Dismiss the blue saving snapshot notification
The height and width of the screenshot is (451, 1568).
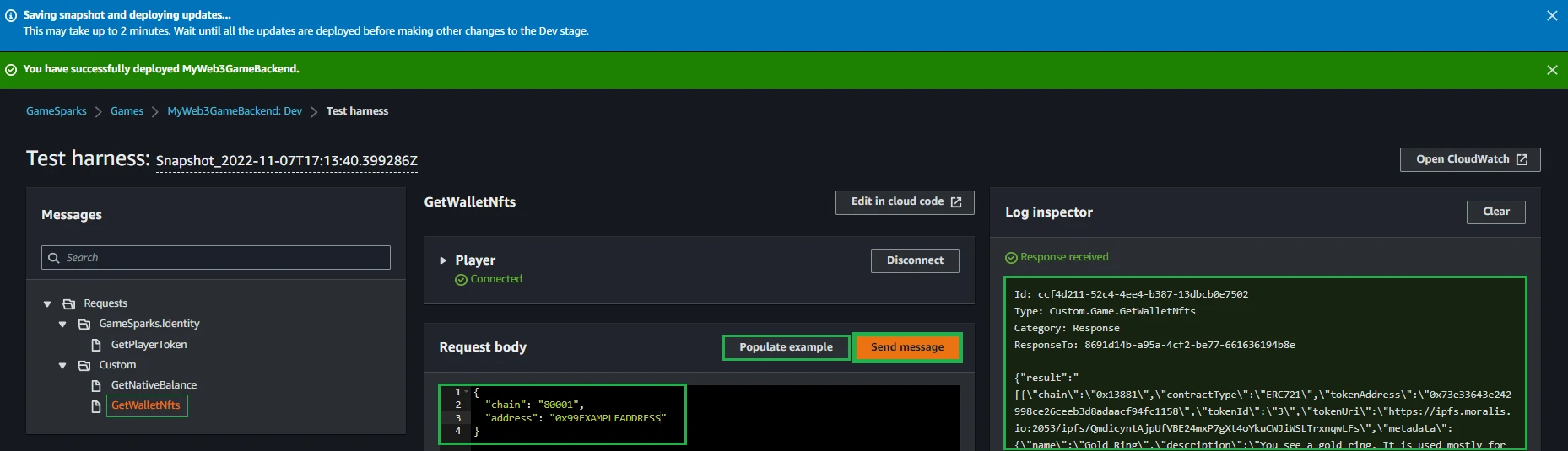(x=1551, y=16)
